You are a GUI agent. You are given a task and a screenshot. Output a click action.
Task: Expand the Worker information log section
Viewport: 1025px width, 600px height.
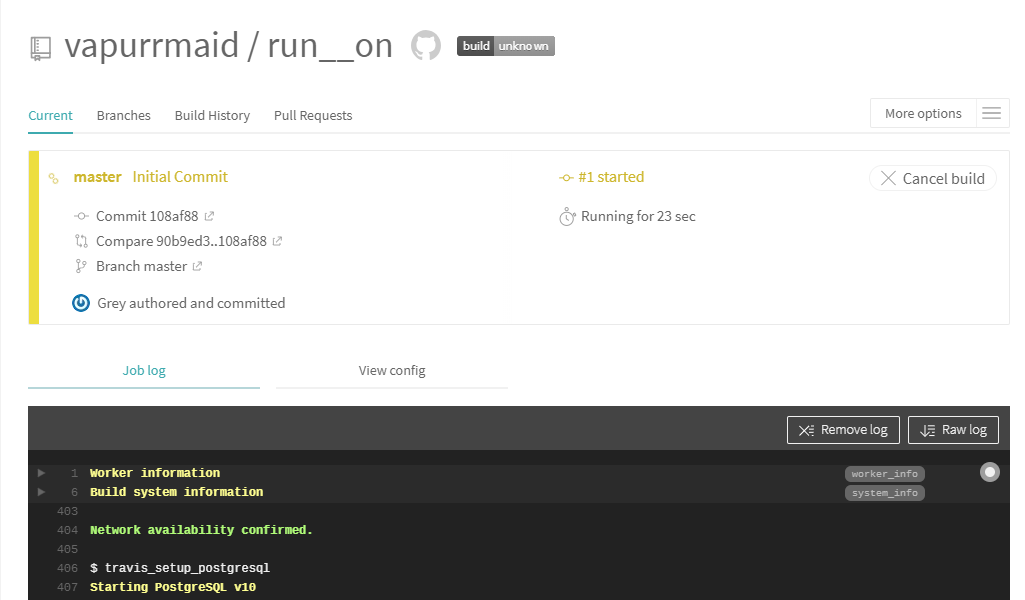(x=40, y=473)
